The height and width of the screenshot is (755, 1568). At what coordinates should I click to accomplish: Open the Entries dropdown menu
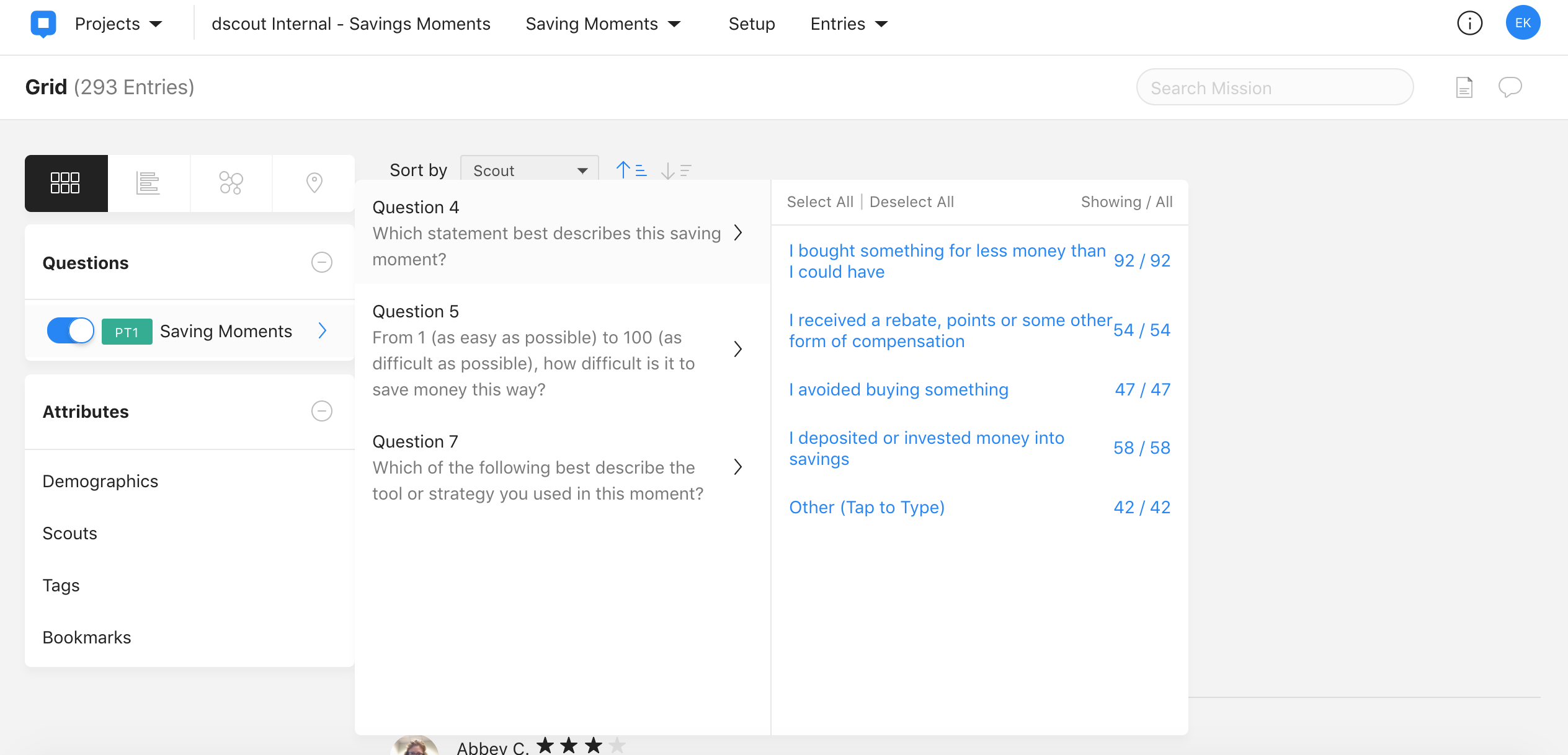(x=849, y=24)
